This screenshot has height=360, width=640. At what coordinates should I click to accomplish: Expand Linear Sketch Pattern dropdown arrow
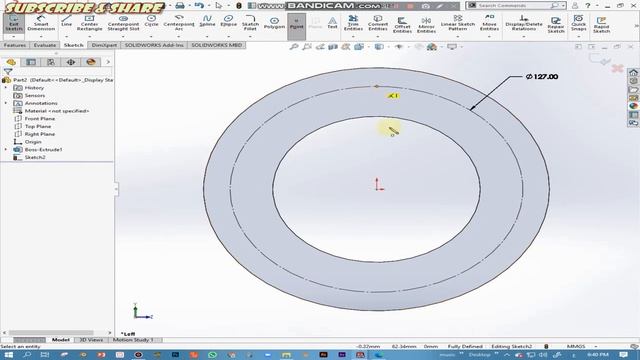pyautogui.click(x=458, y=37)
